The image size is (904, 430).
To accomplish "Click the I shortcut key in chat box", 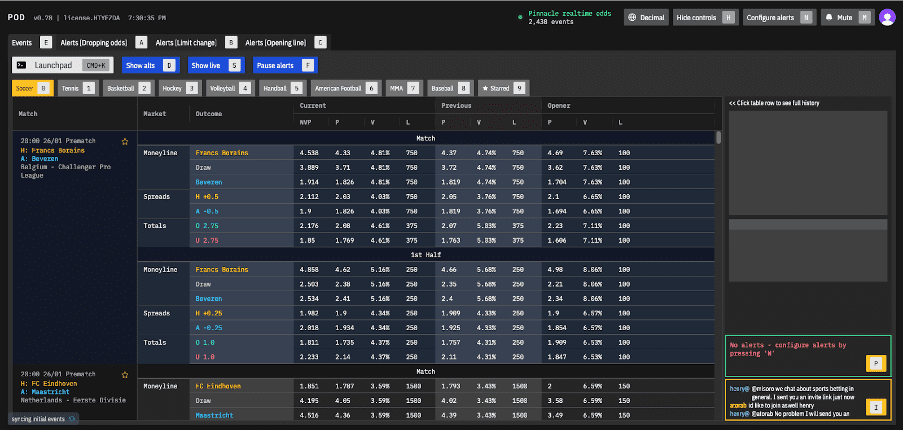I will pos(876,408).
